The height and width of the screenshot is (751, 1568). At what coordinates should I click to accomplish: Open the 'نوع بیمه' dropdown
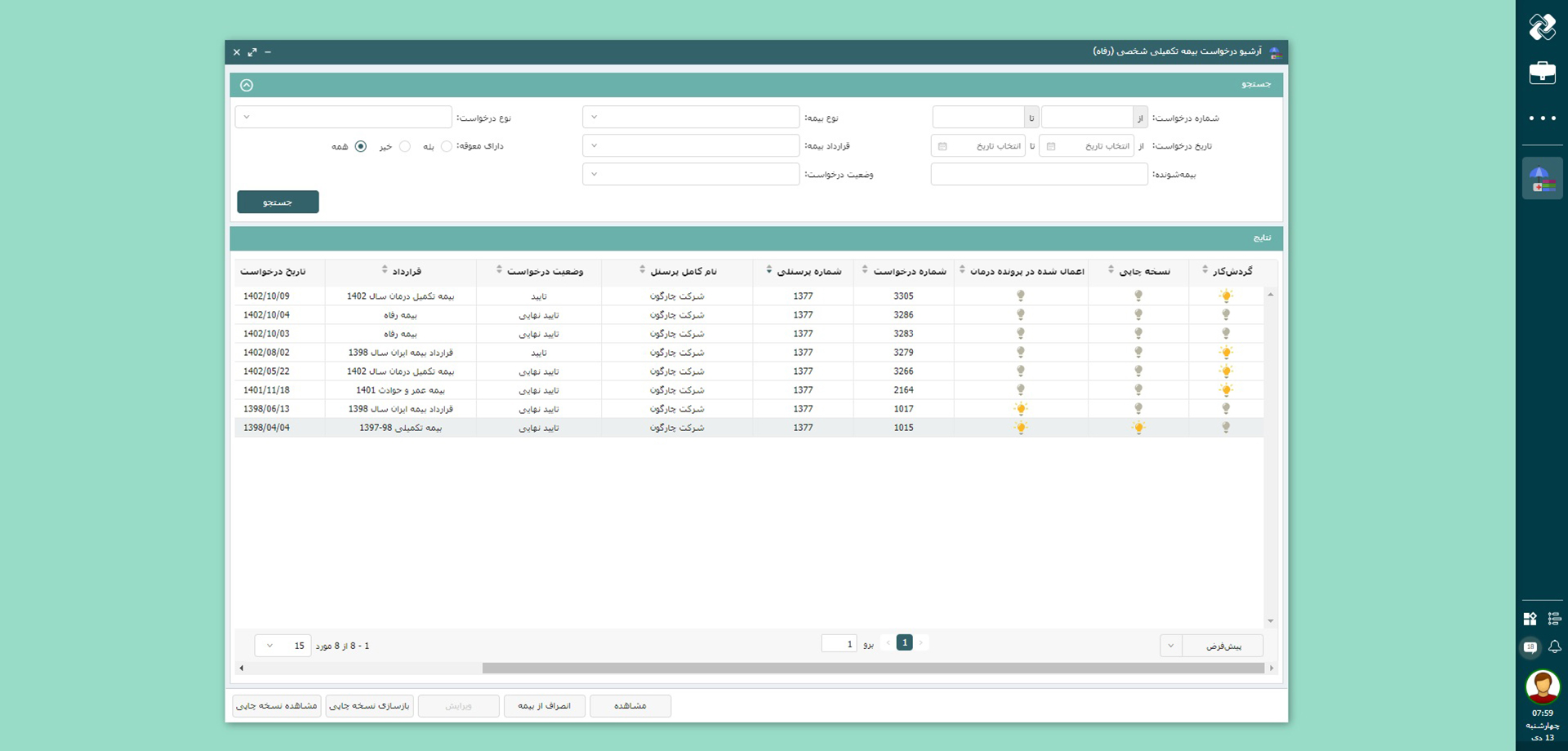690,118
